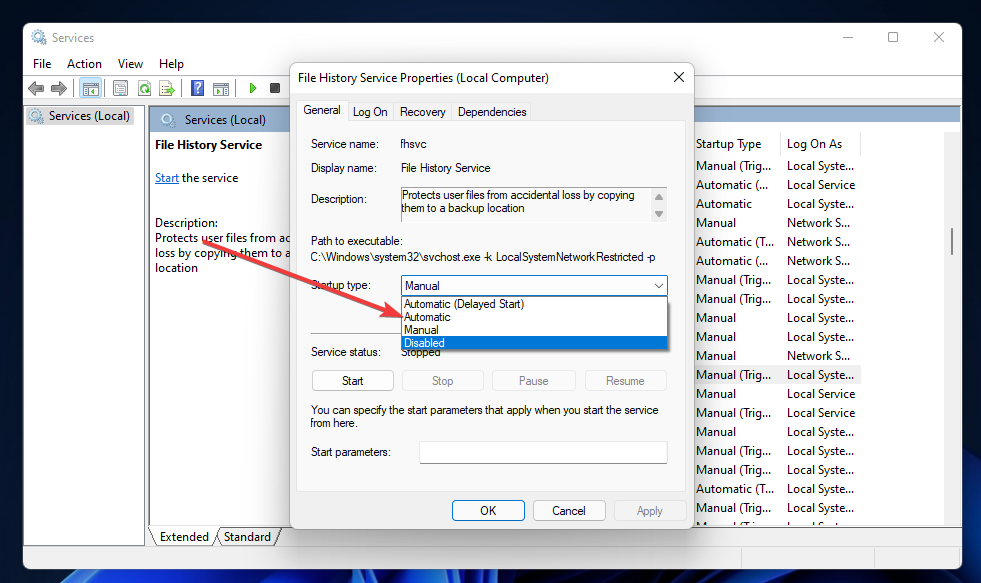Open the File menu
Image resolution: width=981 pixels, height=583 pixels.
click(x=42, y=64)
